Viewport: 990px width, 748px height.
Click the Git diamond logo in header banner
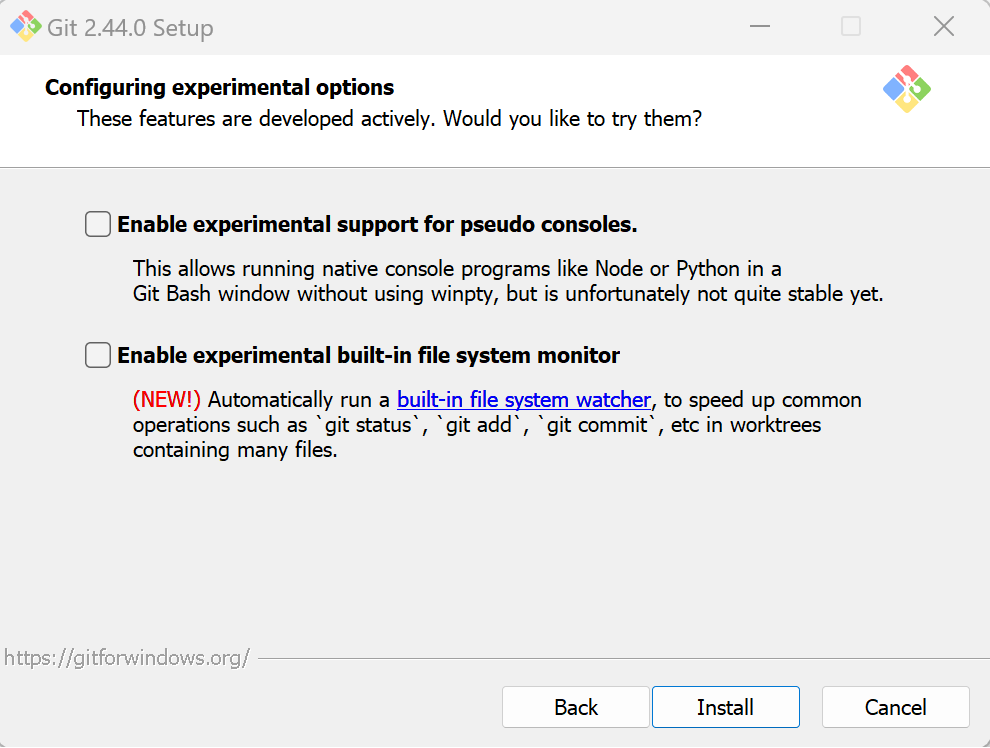click(x=907, y=89)
